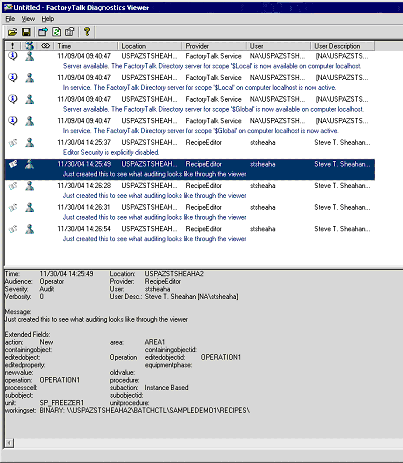Click person icon in the 14:26:54 row
Image resolution: width=403 pixels, height=463 pixels.
(x=30, y=229)
